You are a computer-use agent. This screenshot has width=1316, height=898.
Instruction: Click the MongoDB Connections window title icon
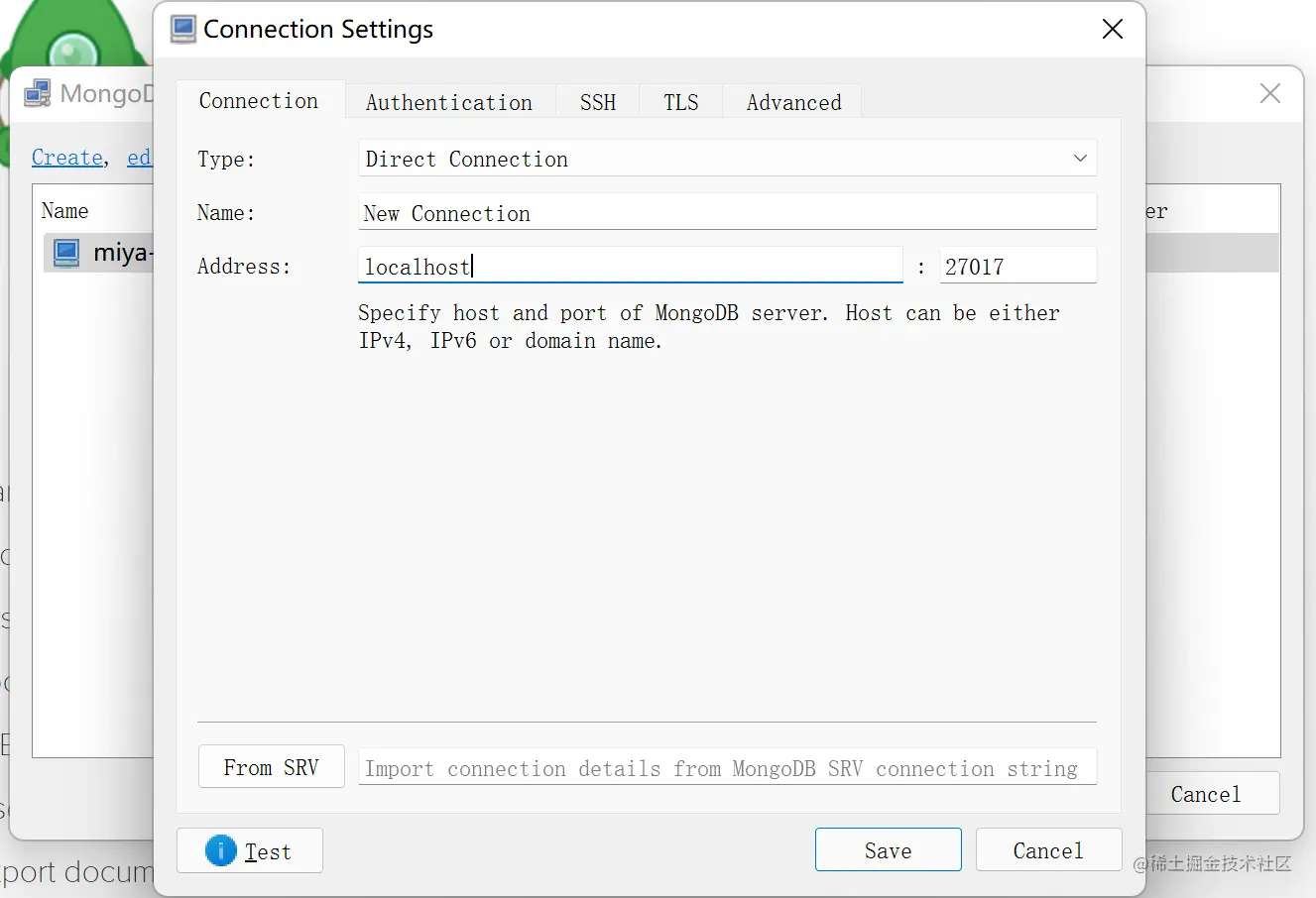38,93
